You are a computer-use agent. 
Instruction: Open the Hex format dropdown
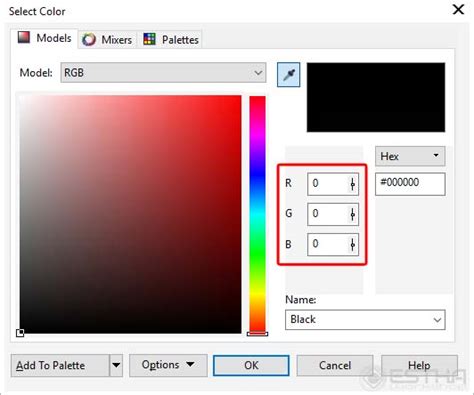(x=410, y=156)
